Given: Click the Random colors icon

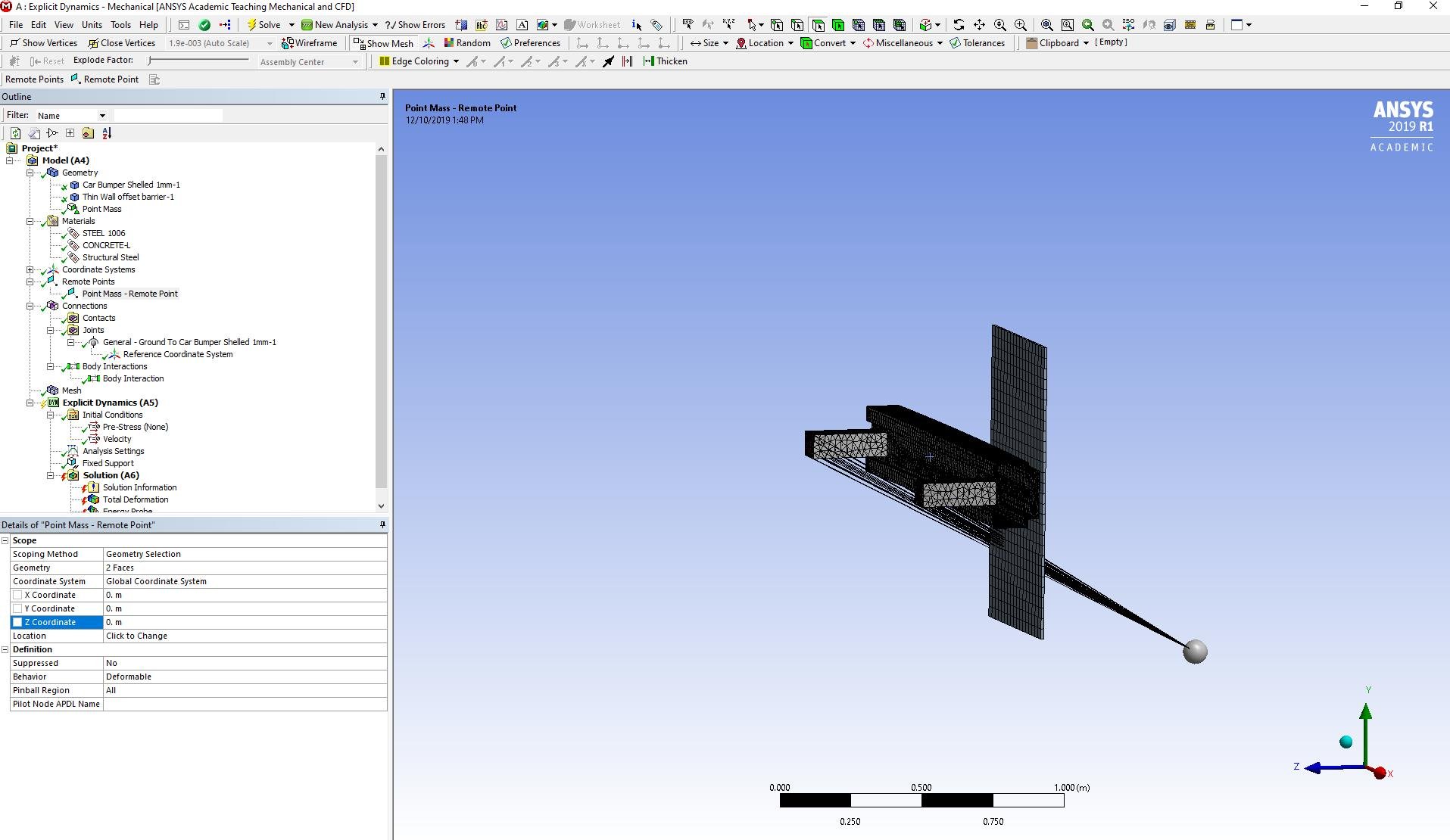Looking at the screenshot, I should tap(466, 43).
